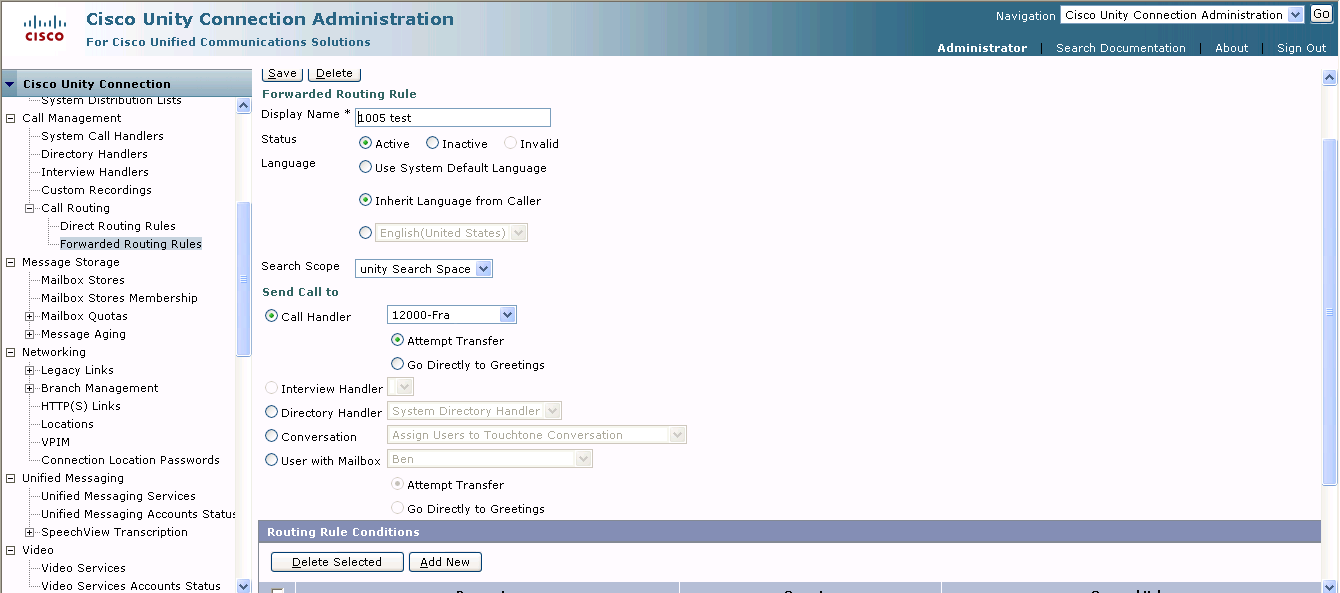Open the About link
1340x593 pixels.
pos(1232,48)
